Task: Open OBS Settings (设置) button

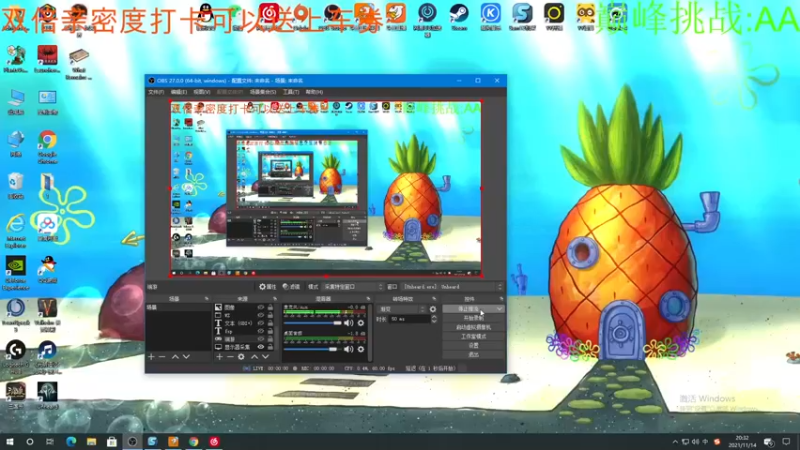Action: click(x=473, y=346)
